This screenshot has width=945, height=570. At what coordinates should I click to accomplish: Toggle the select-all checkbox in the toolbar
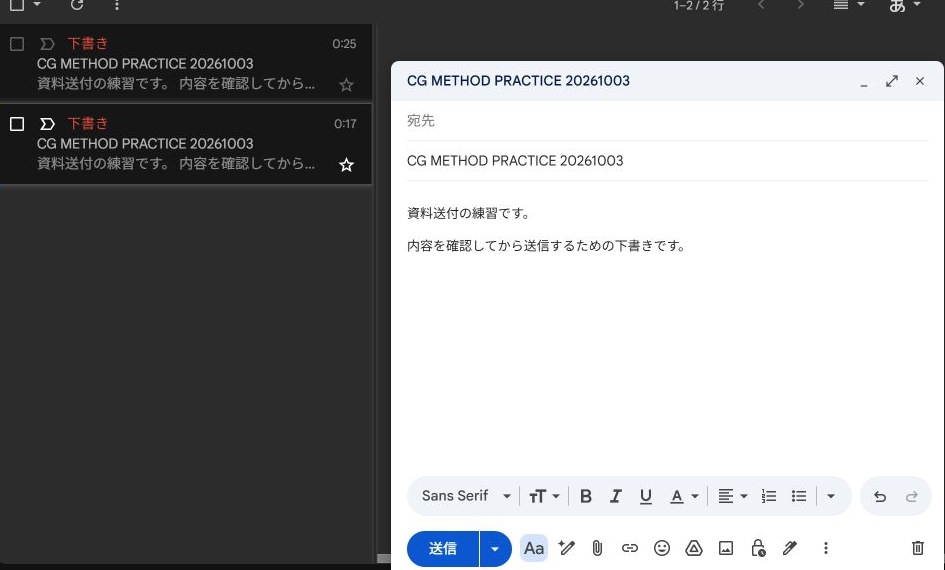coord(17,5)
